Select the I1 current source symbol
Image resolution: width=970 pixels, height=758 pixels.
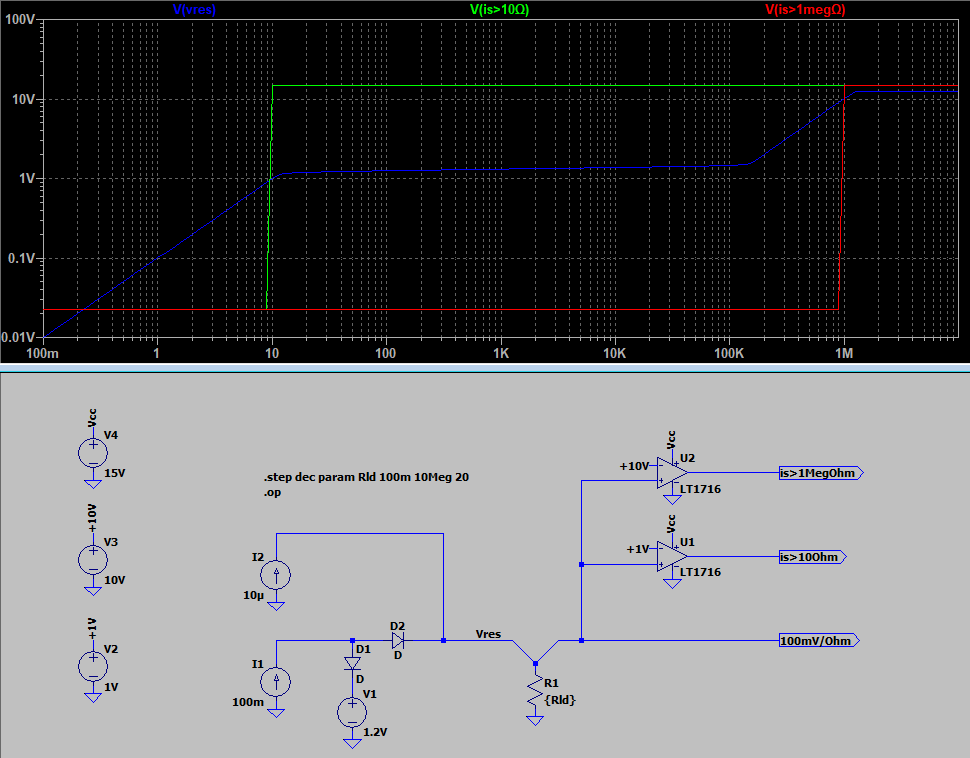click(276, 683)
